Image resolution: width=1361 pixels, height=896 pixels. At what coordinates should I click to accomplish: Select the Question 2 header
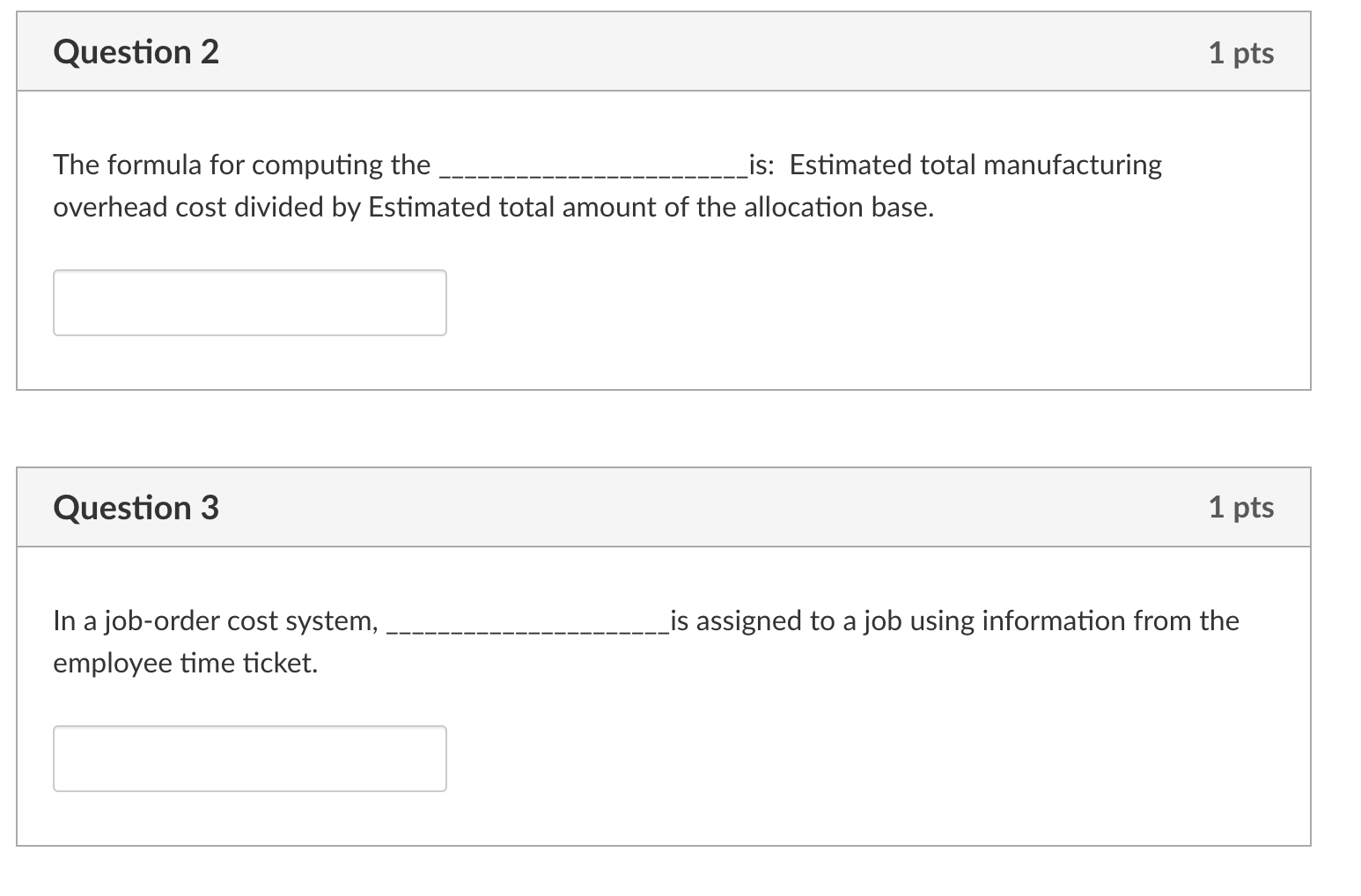pos(135,51)
